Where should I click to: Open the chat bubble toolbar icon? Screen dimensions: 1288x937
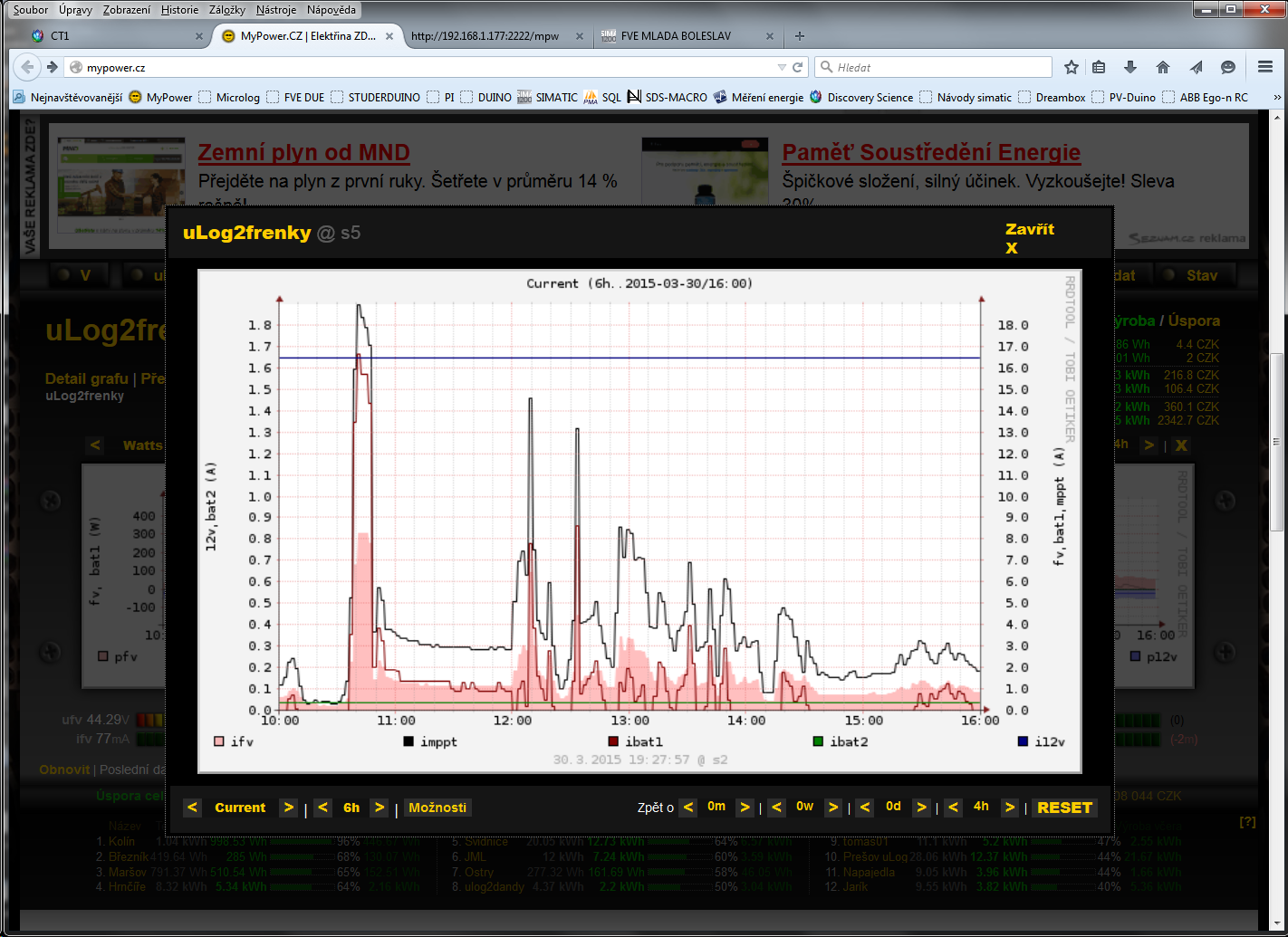click(x=1228, y=67)
